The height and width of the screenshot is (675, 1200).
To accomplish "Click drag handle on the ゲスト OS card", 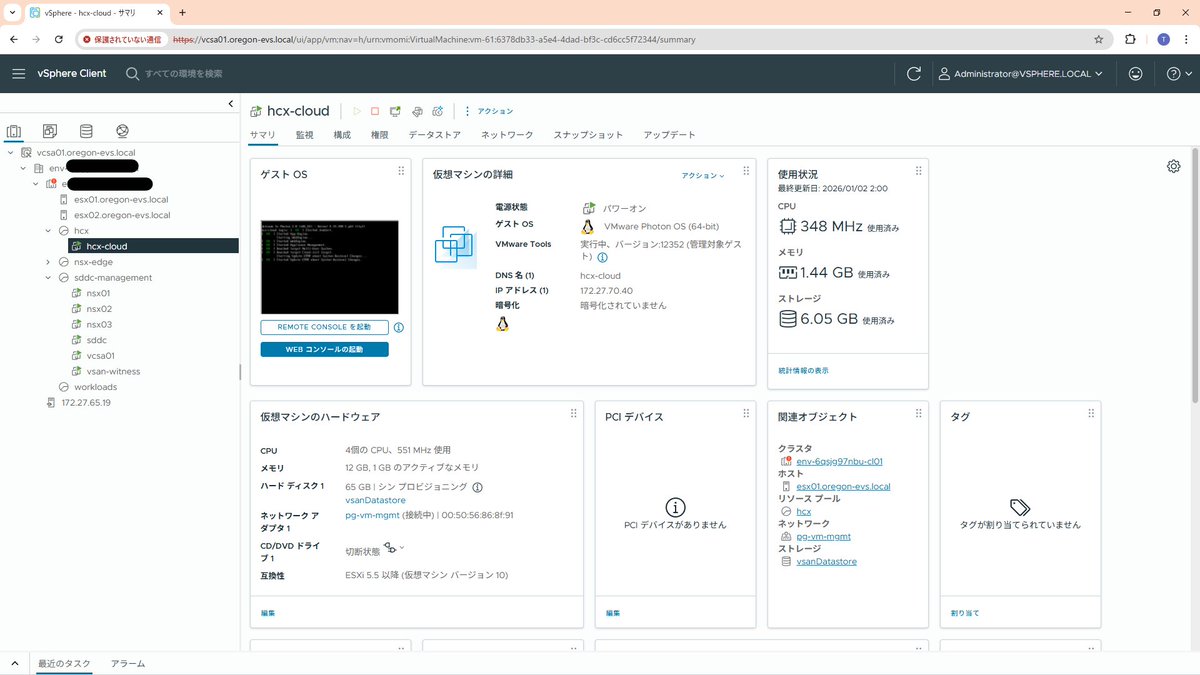I will [401, 171].
